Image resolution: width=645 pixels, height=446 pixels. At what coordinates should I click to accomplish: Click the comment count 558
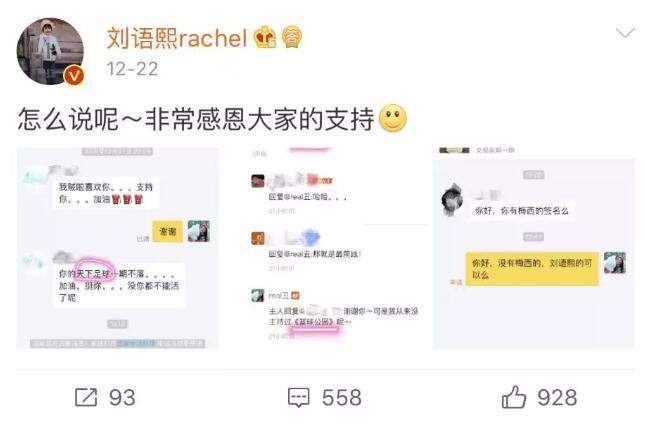pyautogui.click(x=341, y=398)
